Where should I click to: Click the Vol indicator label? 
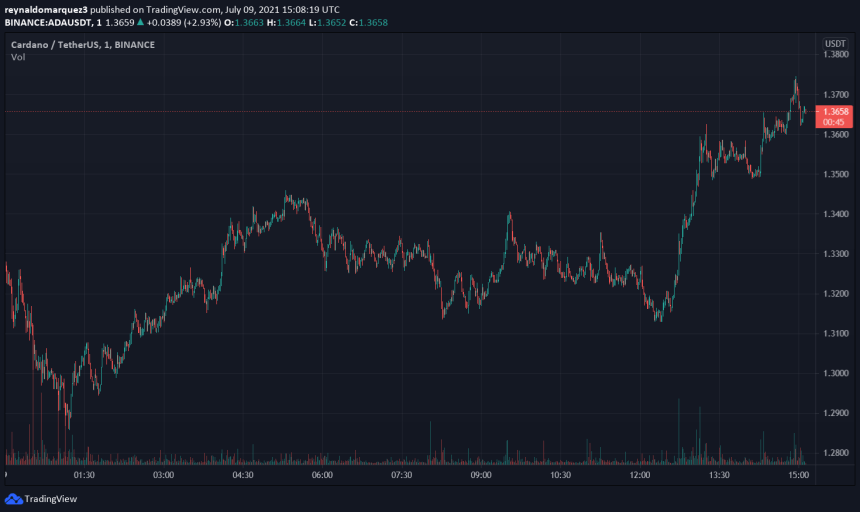coord(18,57)
